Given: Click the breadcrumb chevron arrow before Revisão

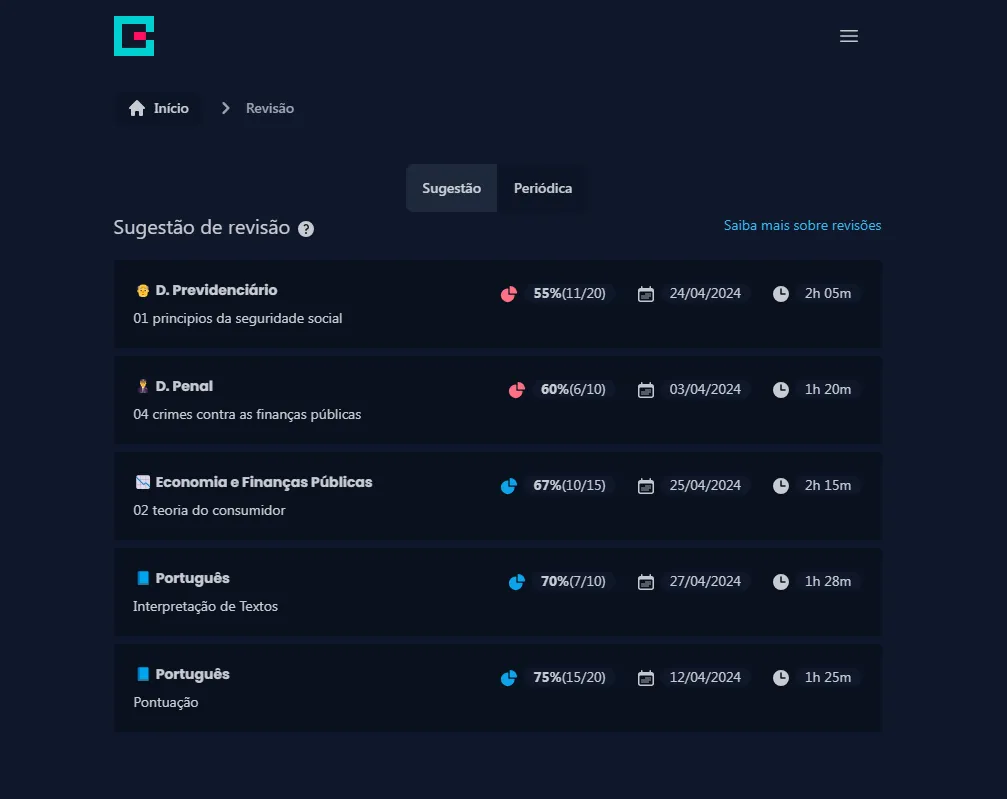Looking at the screenshot, I should click(x=225, y=108).
